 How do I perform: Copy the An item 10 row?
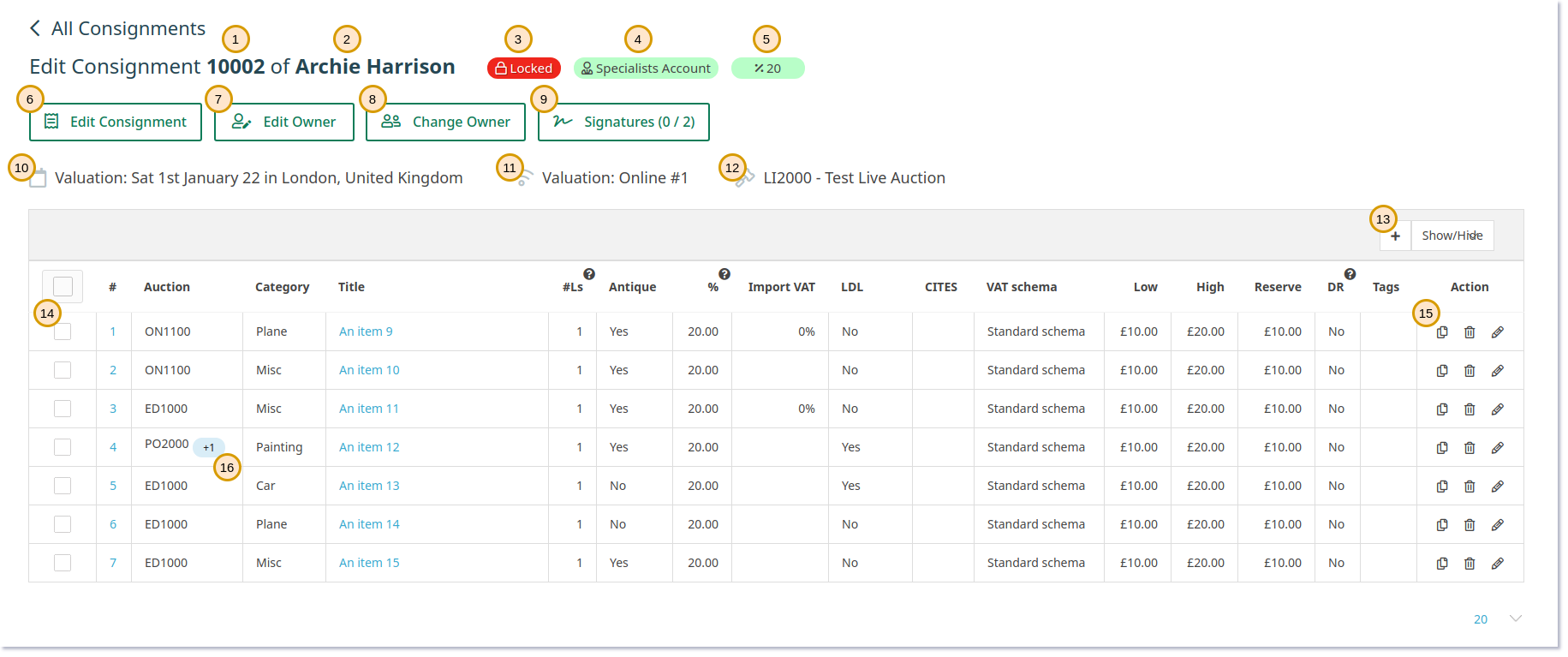(x=1442, y=371)
